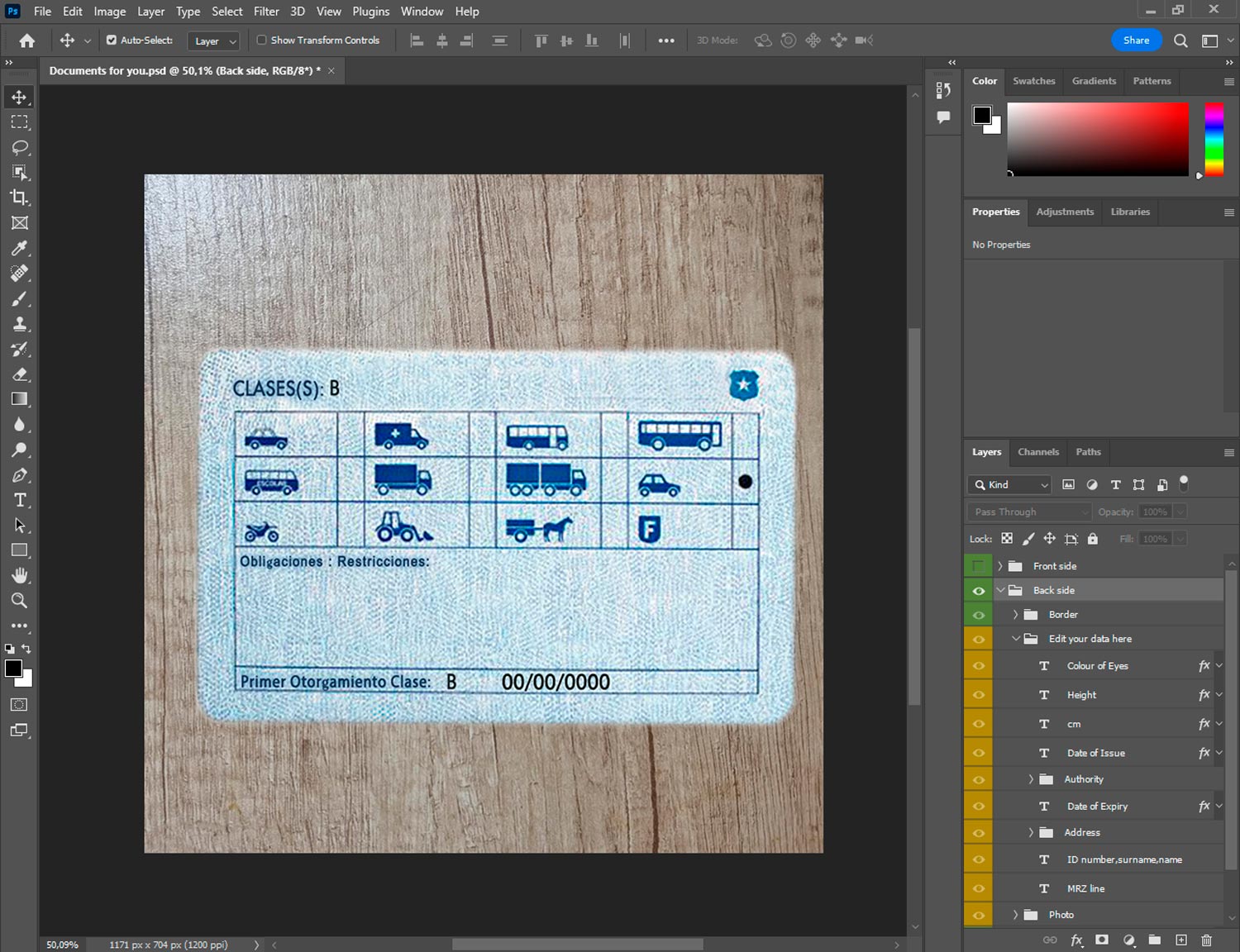Collapse the Back side layer group
Viewport: 1240px width, 952px height.
1000,590
